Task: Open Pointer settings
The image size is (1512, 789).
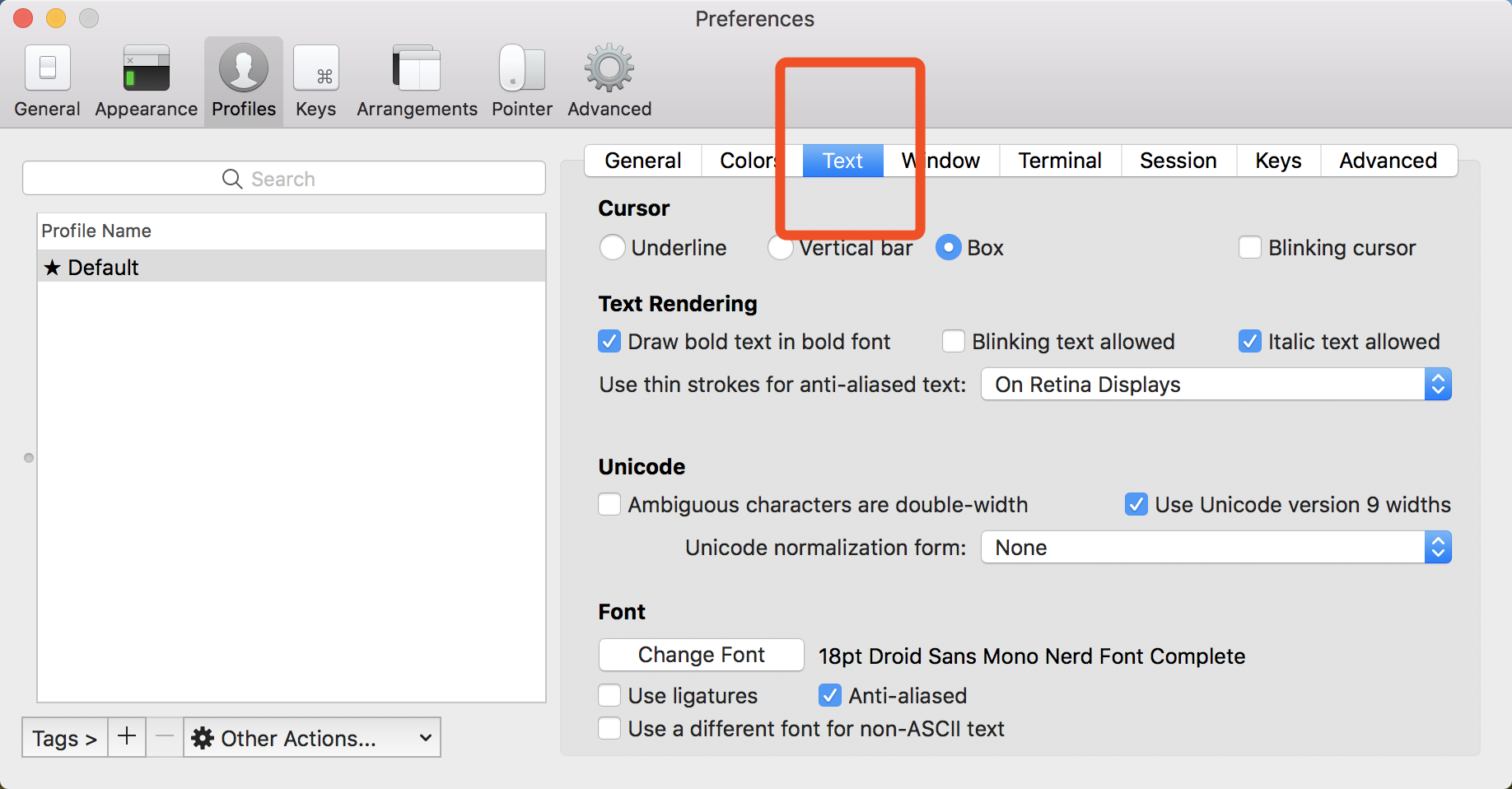Action: click(x=520, y=78)
